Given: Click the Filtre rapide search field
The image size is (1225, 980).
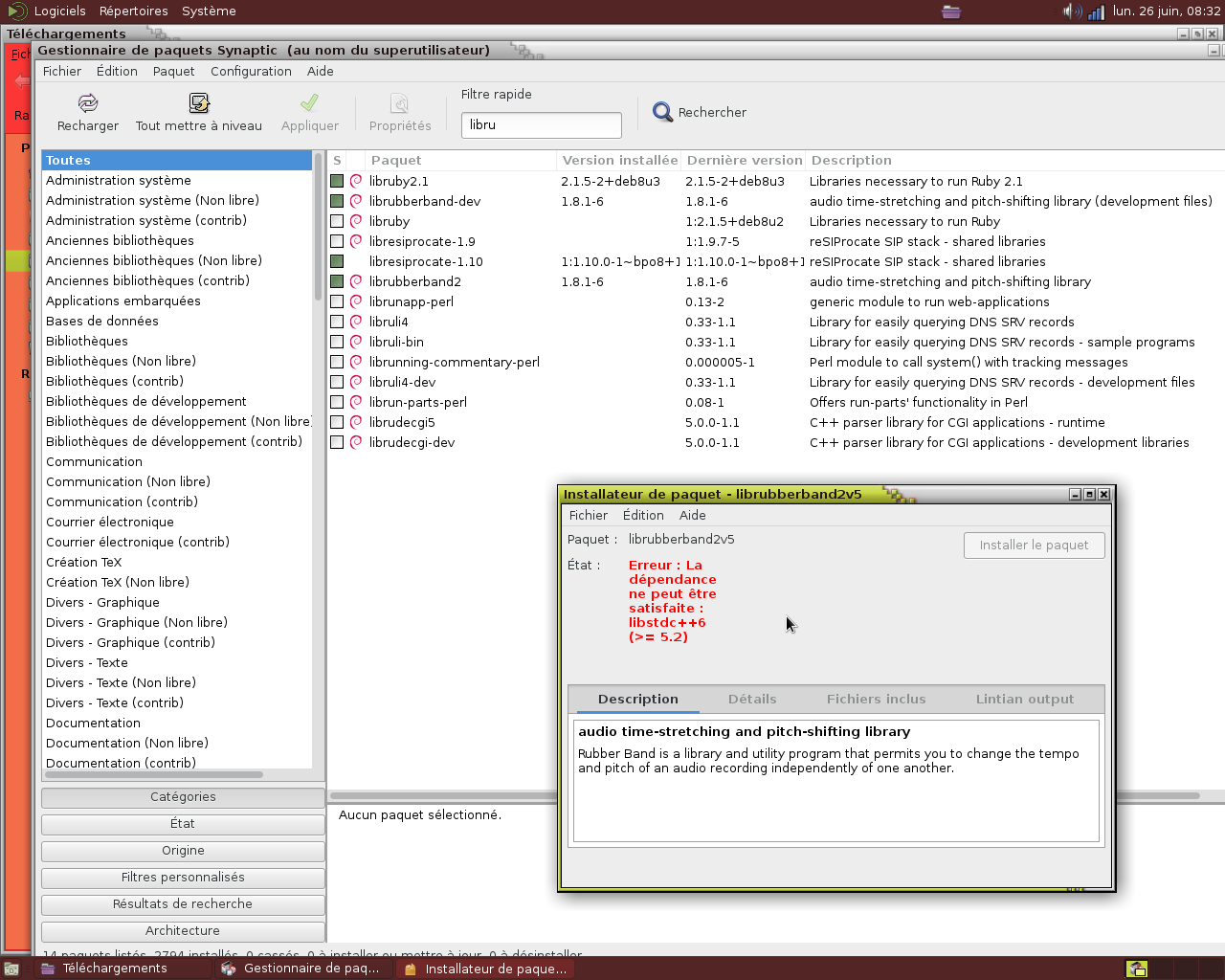Looking at the screenshot, I should 541,124.
